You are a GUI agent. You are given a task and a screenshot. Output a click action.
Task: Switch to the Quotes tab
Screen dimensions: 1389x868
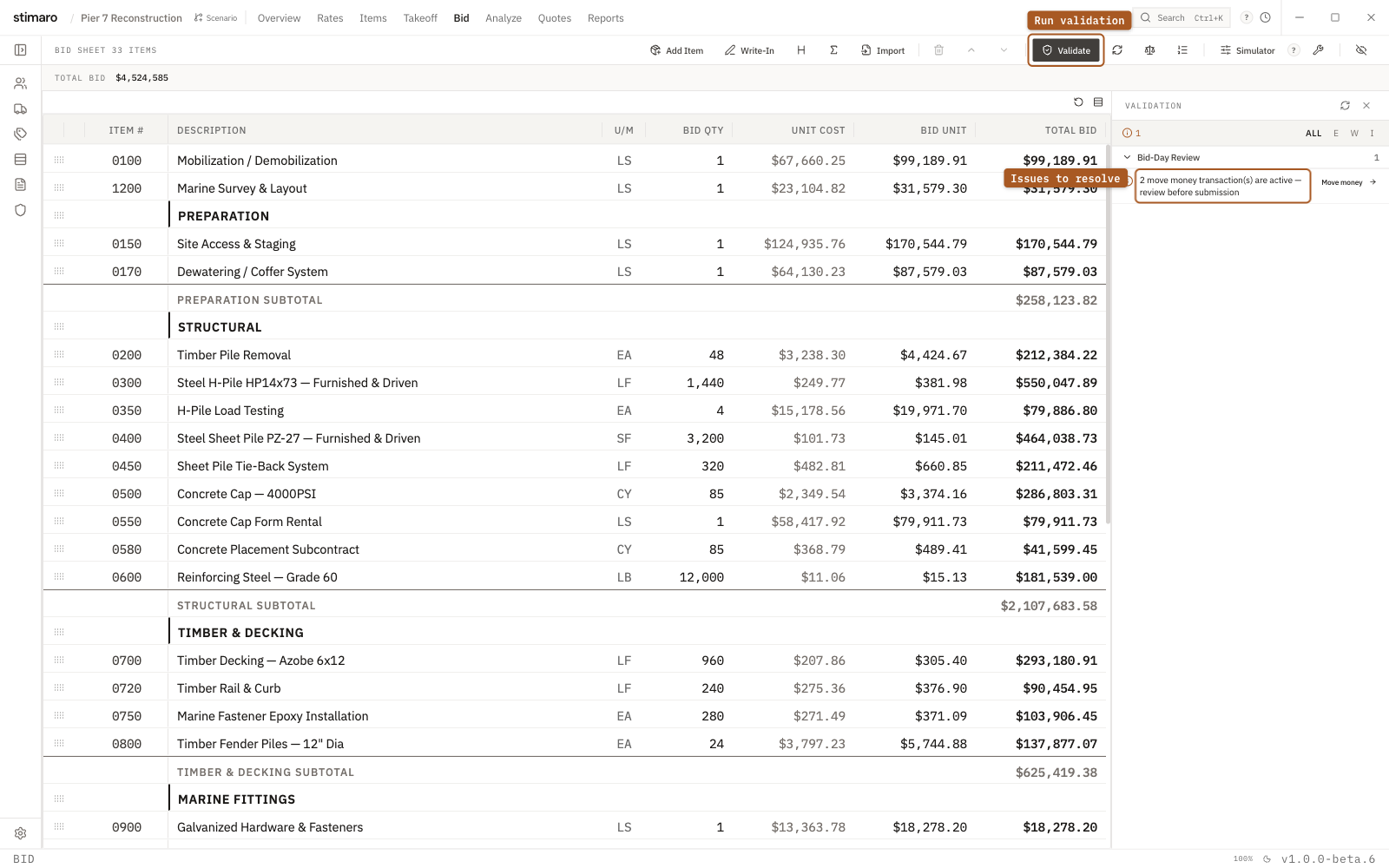tap(554, 17)
